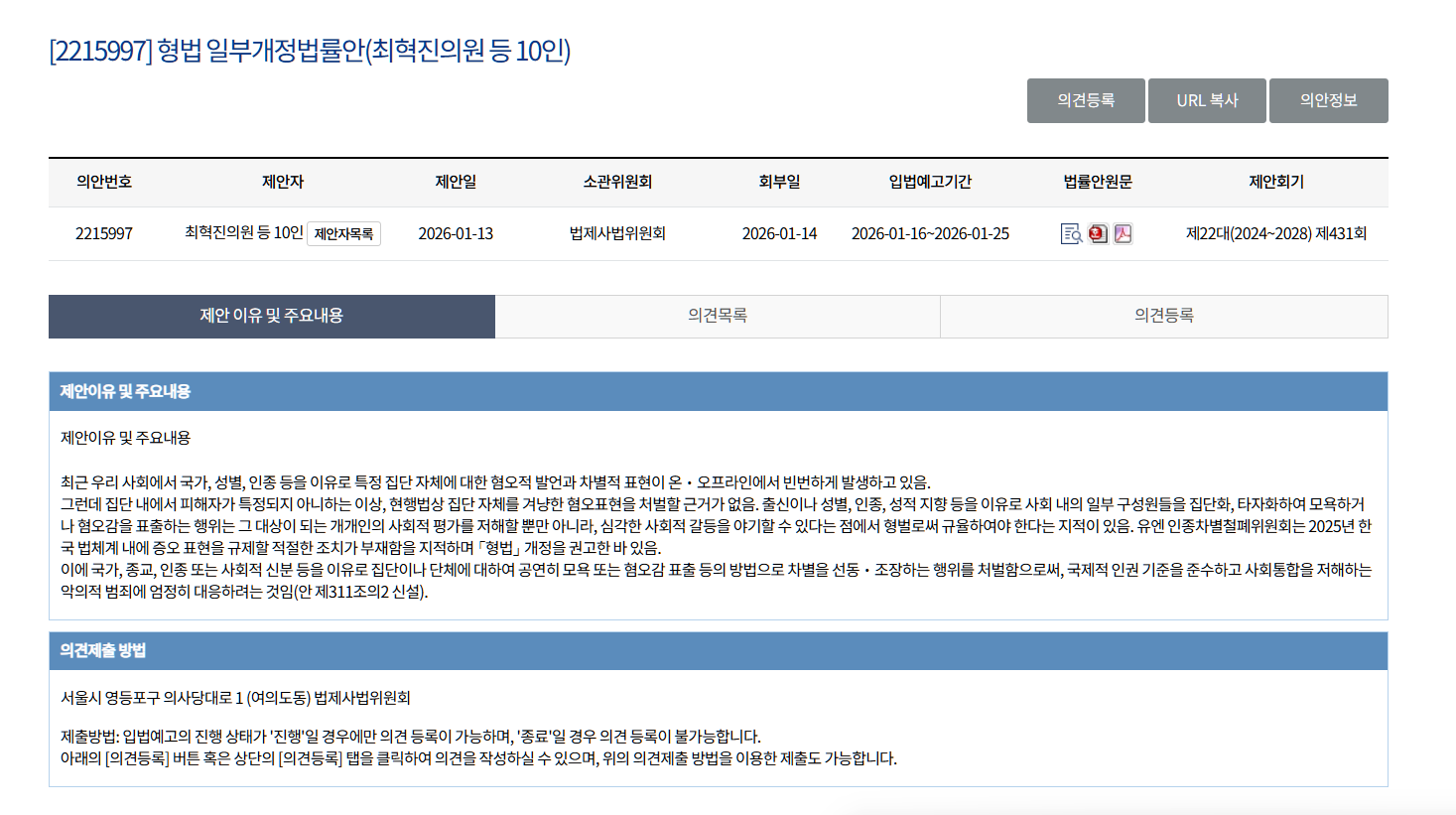Screen dimensions: 1456x815
Task: Click the proposal date 2026-01-13
Action: click(x=456, y=234)
